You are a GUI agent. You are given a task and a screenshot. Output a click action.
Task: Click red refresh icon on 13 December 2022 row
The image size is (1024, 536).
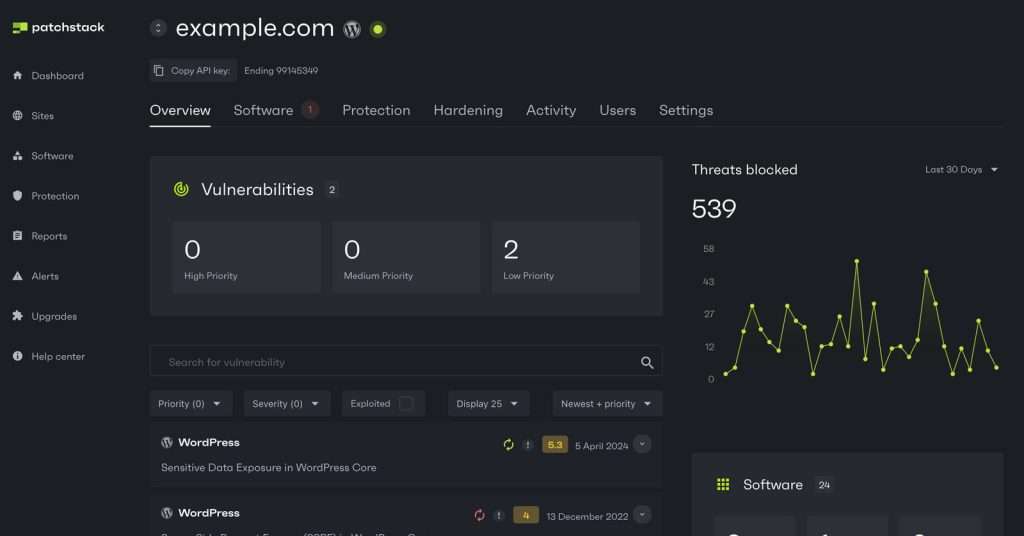point(479,516)
